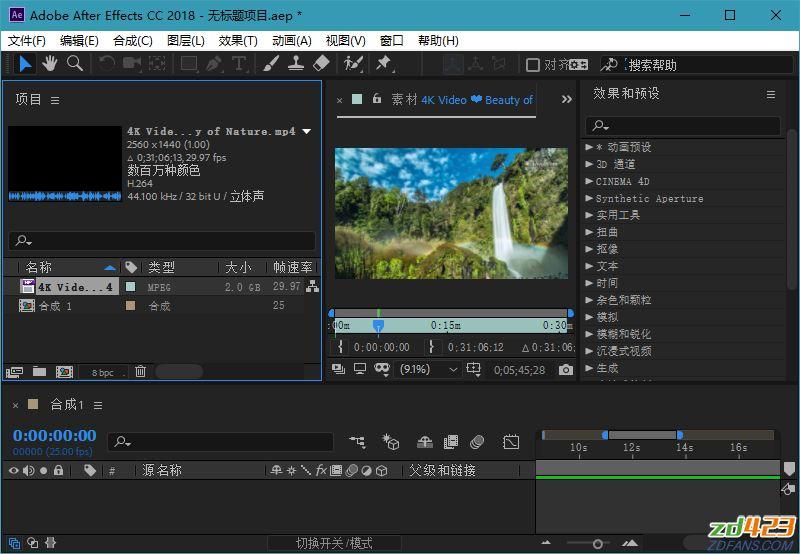The image size is (800, 554).
Task: Expand the 动画预设 effects category
Action: [589, 147]
